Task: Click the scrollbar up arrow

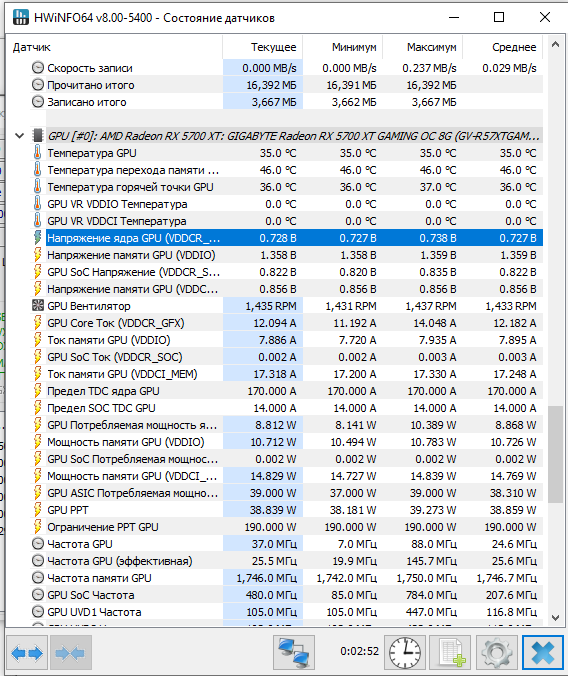Action: click(x=555, y=44)
